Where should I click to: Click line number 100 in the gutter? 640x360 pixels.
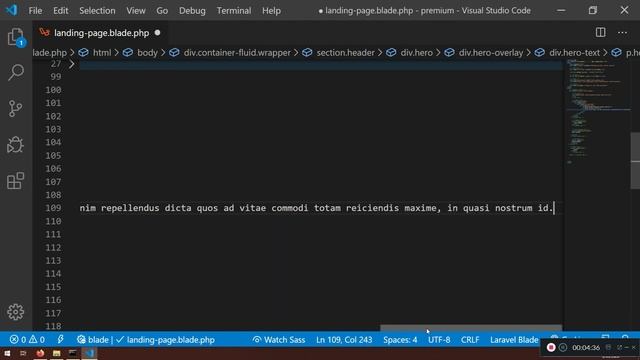(53, 90)
